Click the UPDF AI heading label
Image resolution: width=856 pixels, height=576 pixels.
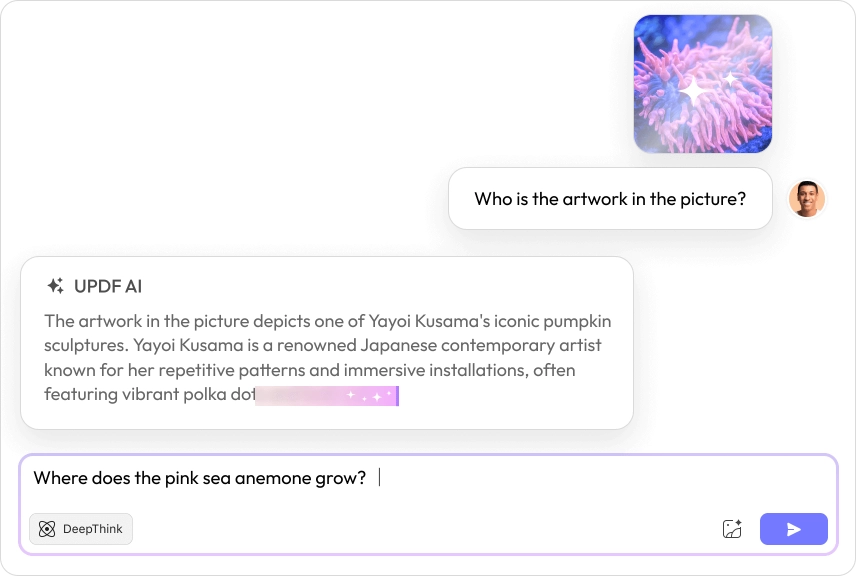(108, 286)
